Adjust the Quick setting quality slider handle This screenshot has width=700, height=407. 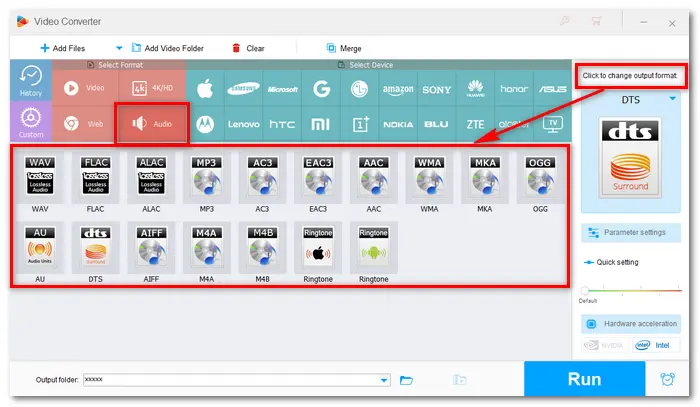(584, 291)
